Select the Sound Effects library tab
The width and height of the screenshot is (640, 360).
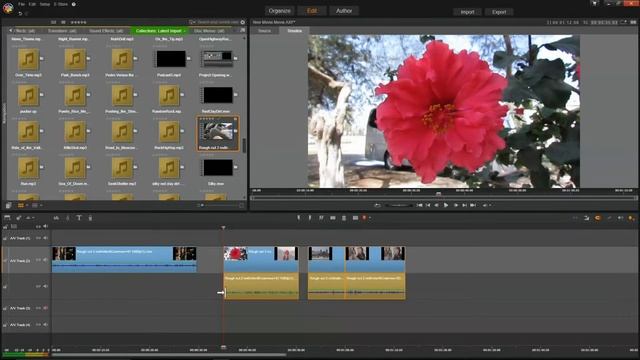106,31
